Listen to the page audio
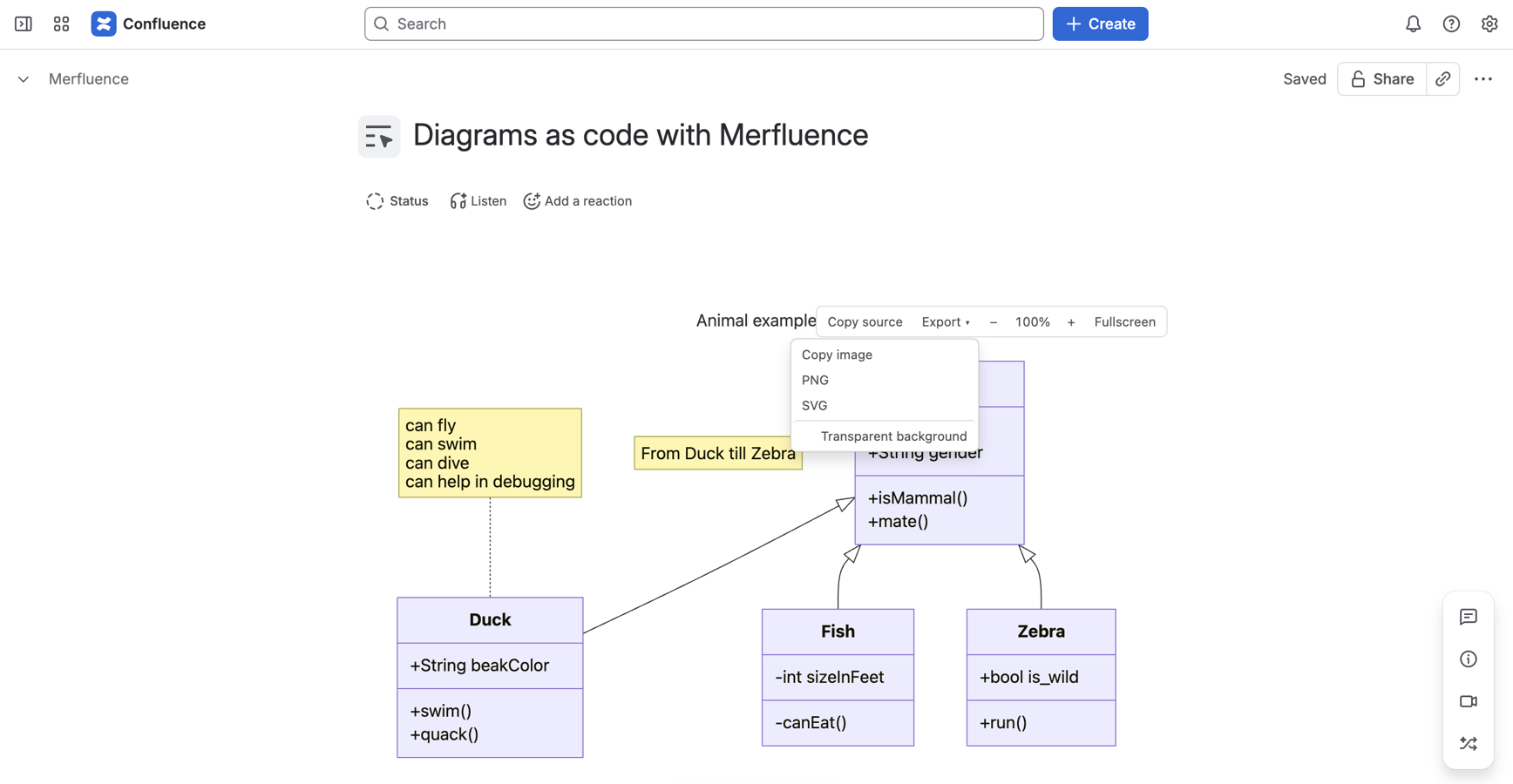This screenshot has width=1513, height=784. [x=478, y=200]
